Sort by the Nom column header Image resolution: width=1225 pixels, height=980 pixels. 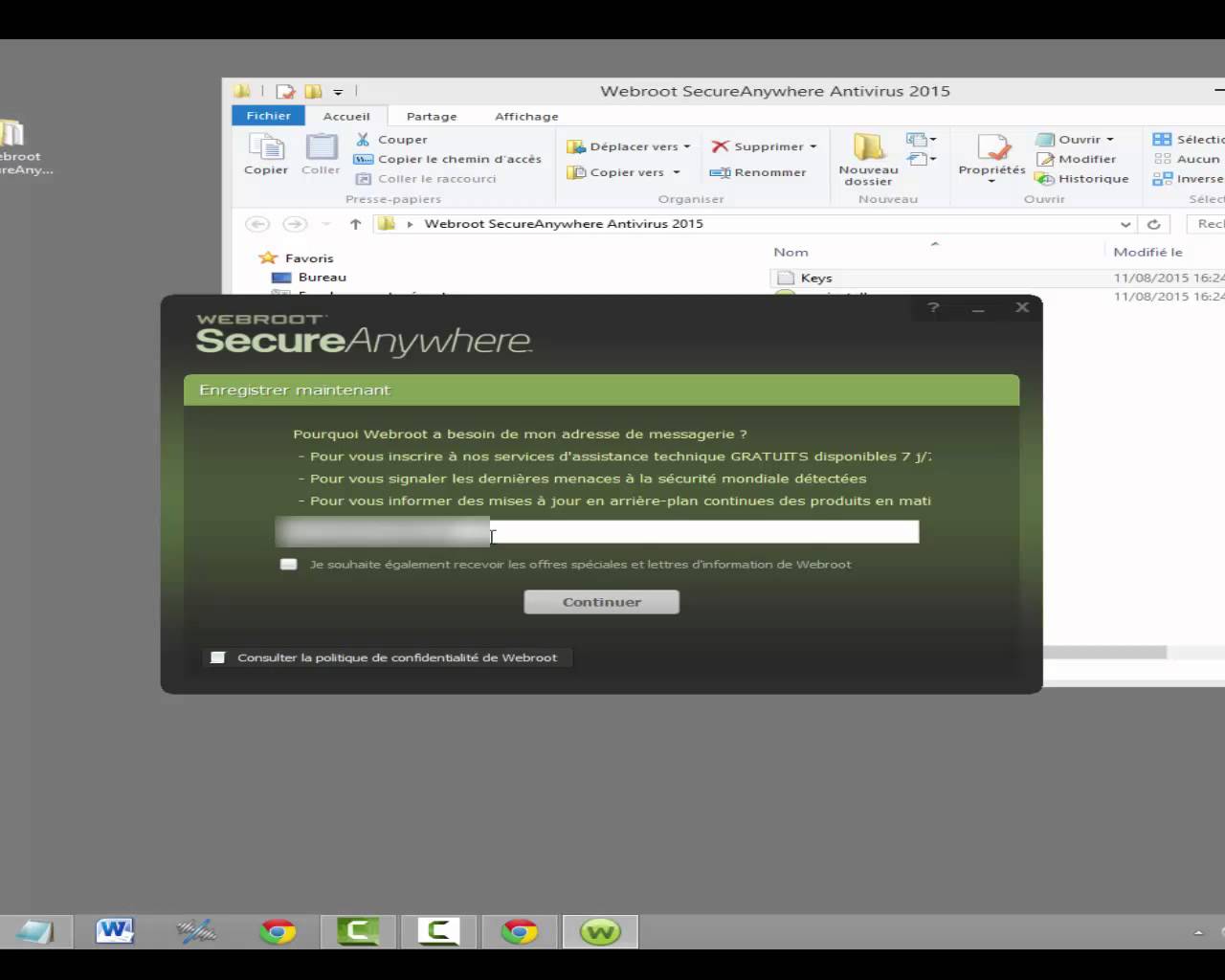[x=791, y=253]
